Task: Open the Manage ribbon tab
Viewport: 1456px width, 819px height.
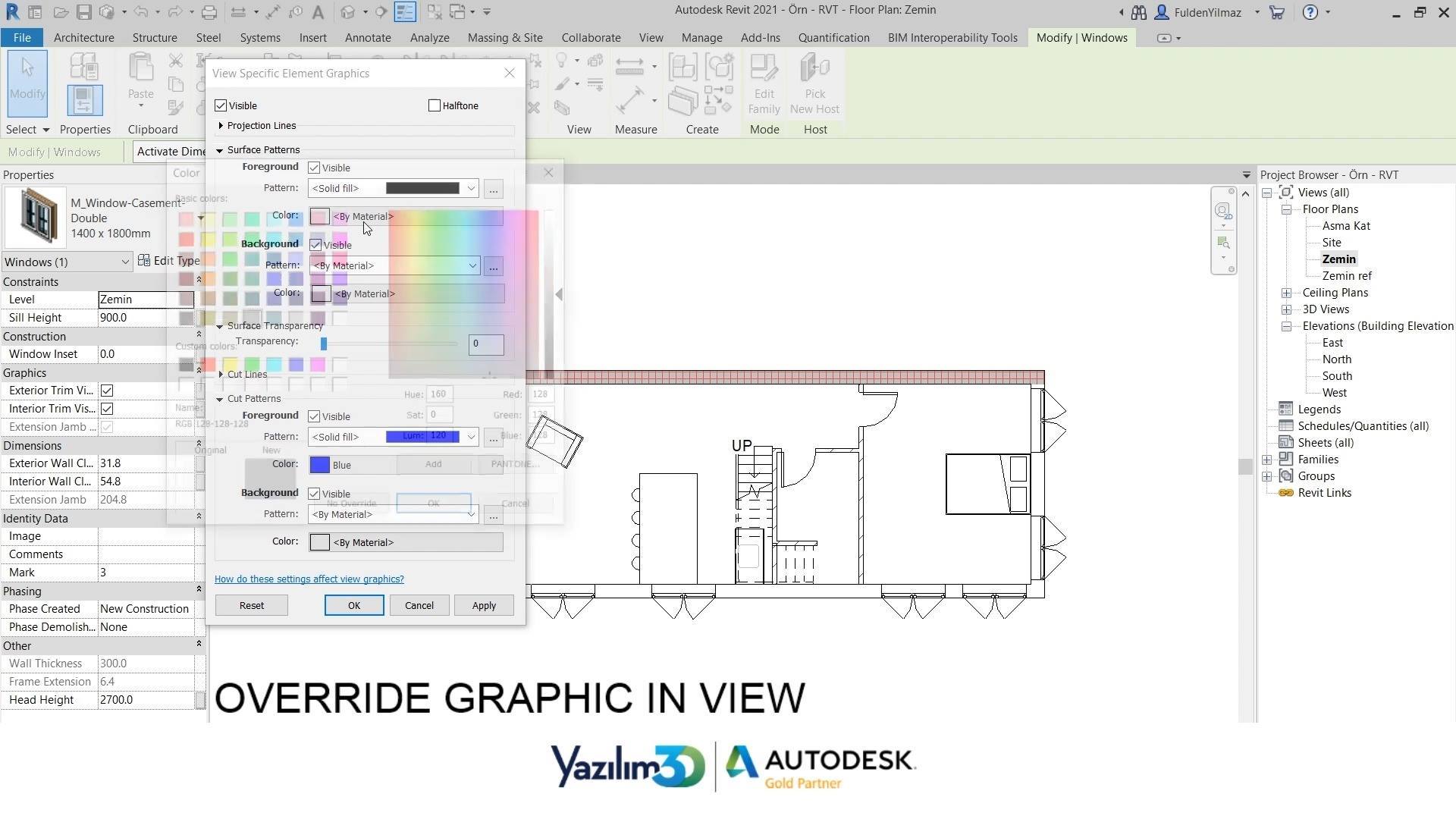Action: click(x=701, y=37)
